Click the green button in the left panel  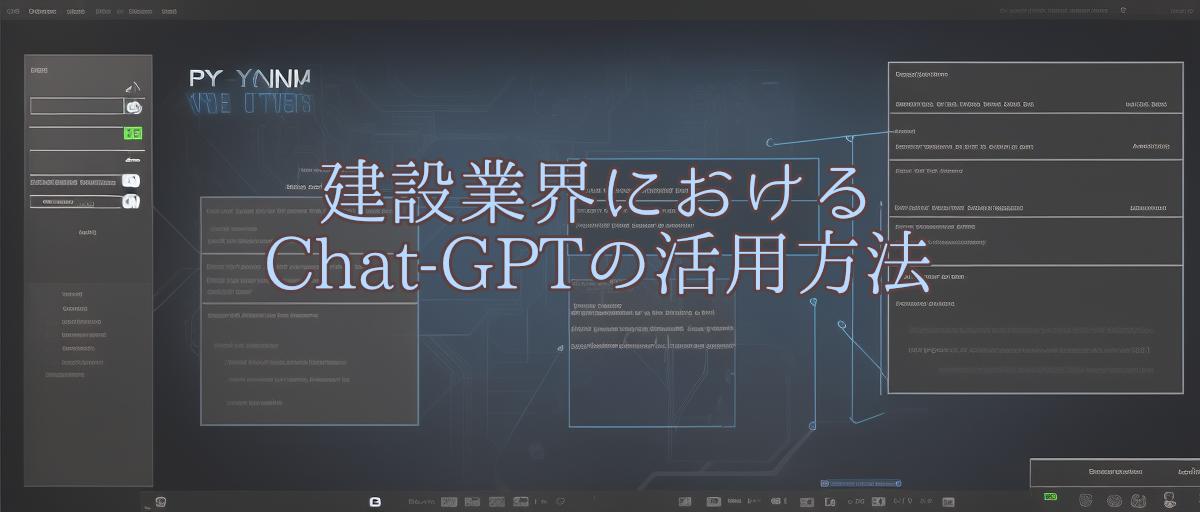pyautogui.click(x=133, y=133)
